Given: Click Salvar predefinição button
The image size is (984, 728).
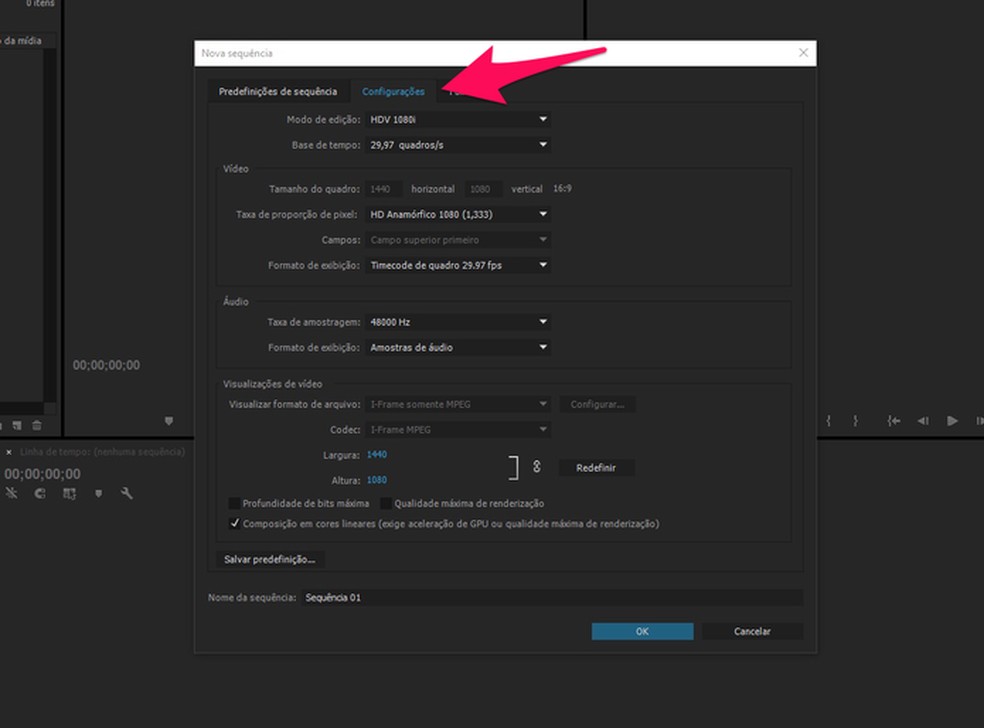Looking at the screenshot, I should pos(269,559).
